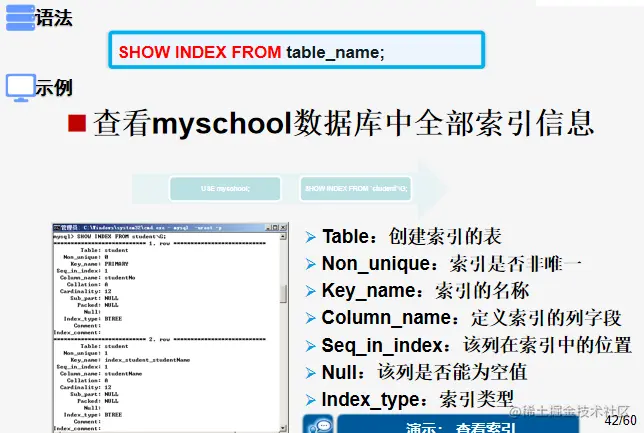Click the SHOW INDEX FROM table_name syntax box
This screenshot has width=644, height=433.
click(x=297, y=50)
